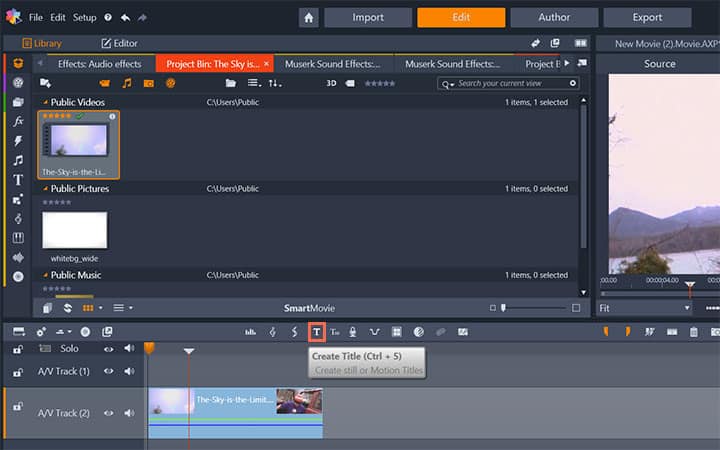Switch to Effects: Audio effects tab
The width and height of the screenshot is (720, 450).
pyautogui.click(x=98, y=64)
